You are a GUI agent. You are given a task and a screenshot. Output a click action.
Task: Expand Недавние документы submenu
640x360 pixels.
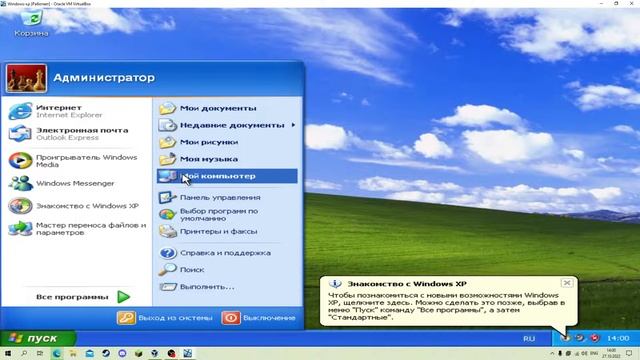tap(227, 125)
